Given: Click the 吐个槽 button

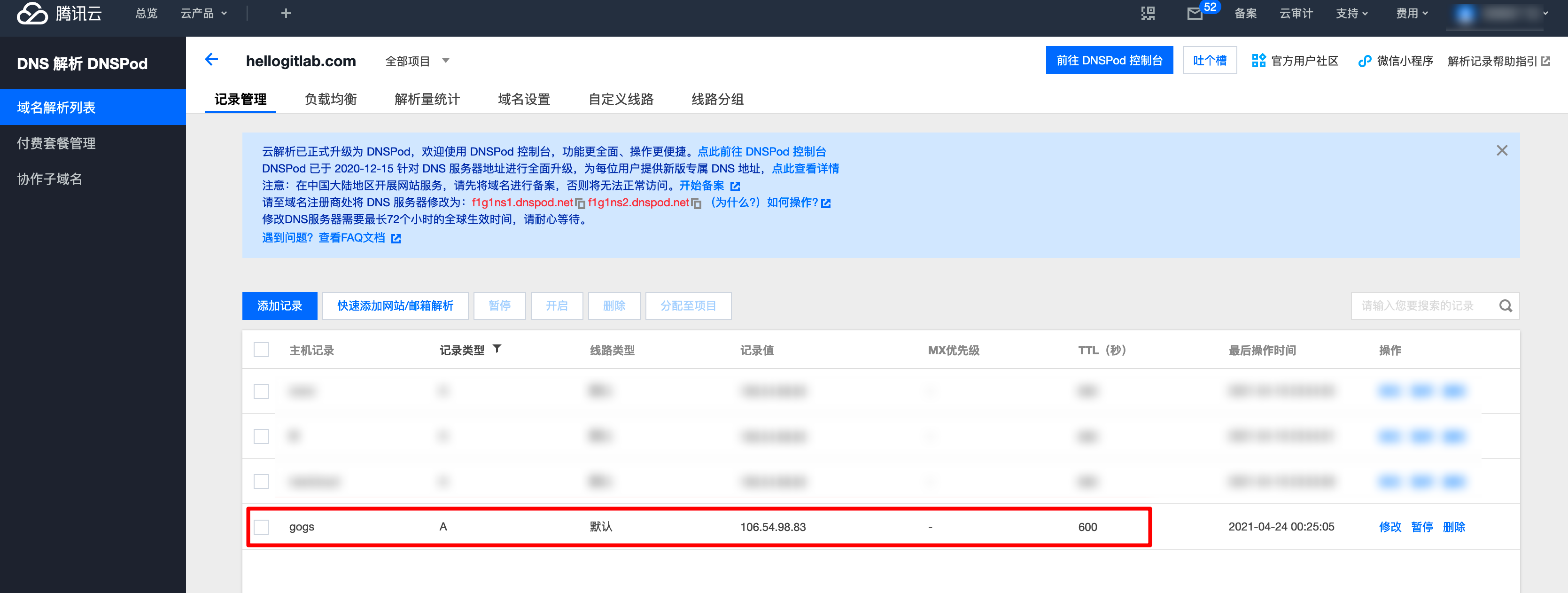Looking at the screenshot, I should pyautogui.click(x=1210, y=60).
